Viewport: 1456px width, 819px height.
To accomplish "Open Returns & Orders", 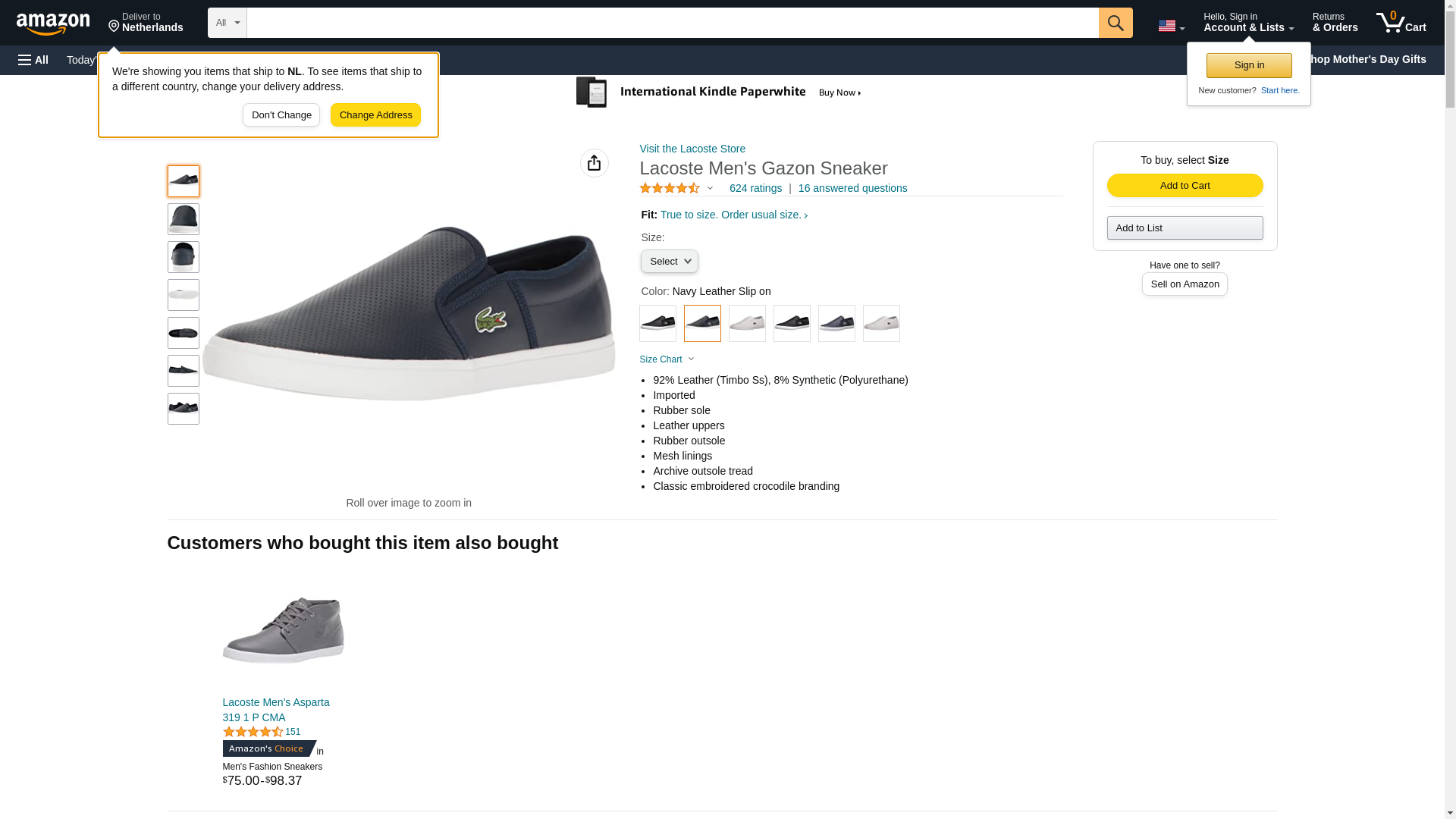I will (x=1335, y=23).
